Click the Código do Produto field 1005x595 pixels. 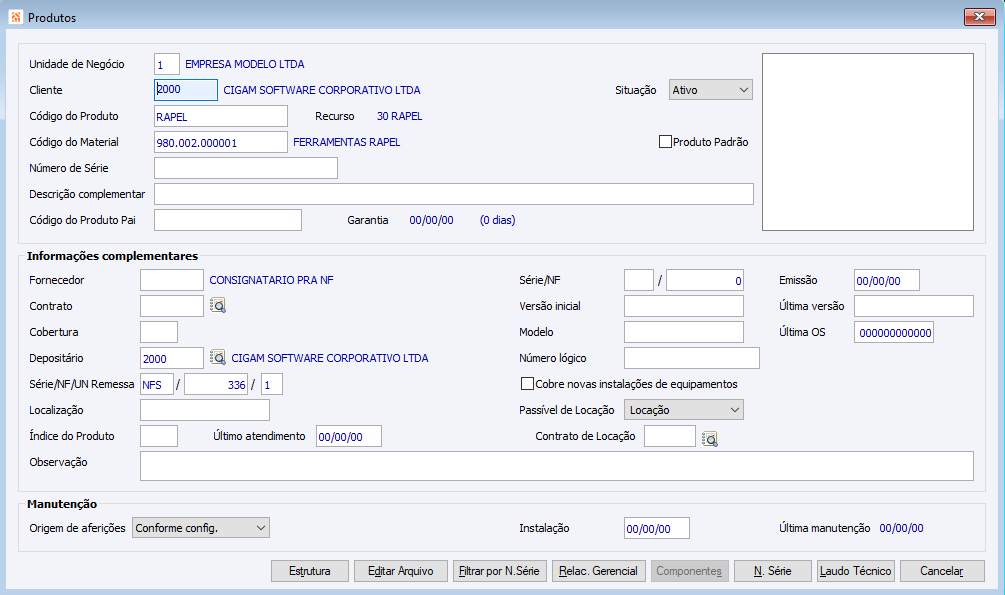tap(221, 116)
